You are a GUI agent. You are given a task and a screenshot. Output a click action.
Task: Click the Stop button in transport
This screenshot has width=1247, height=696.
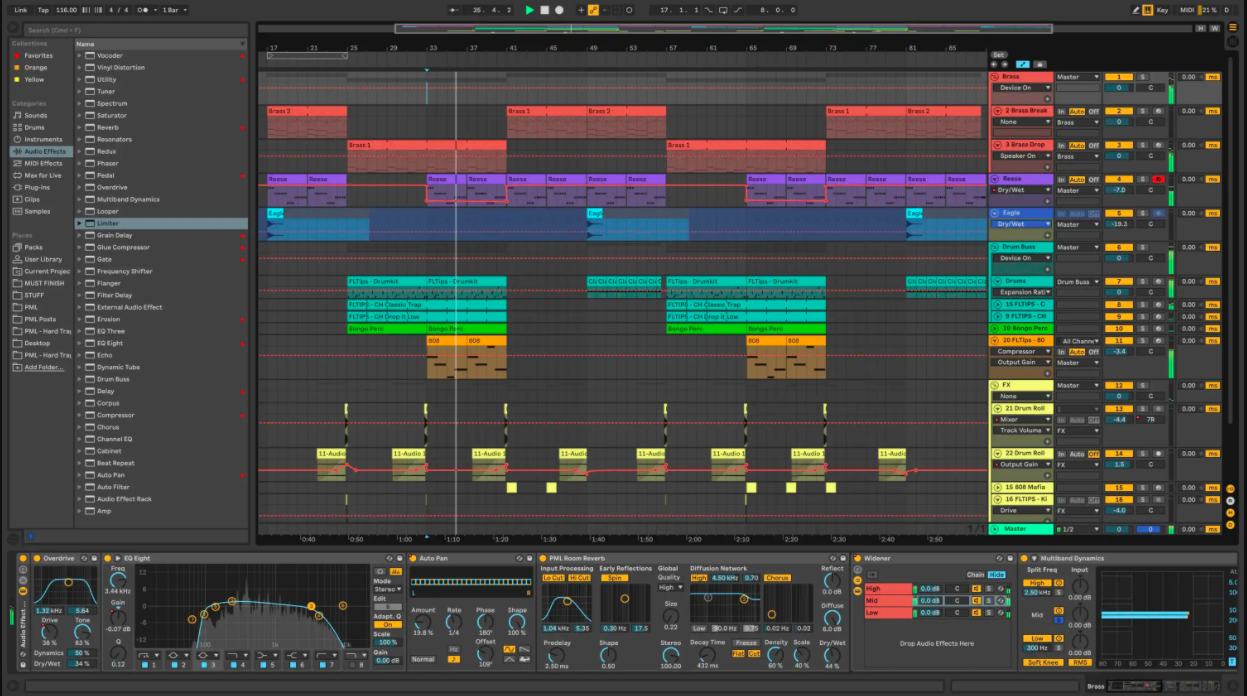click(x=544, y=10)
